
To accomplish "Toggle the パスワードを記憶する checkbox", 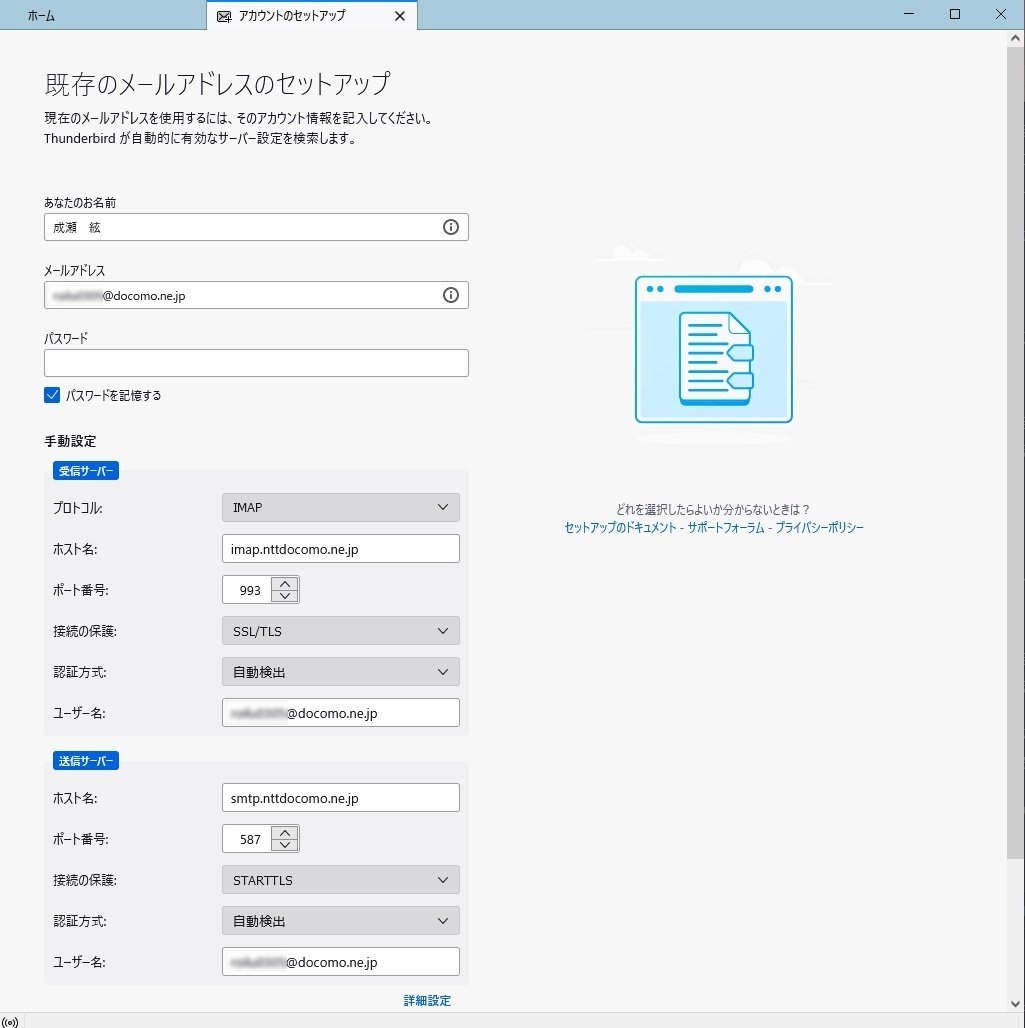I will 52,395.
